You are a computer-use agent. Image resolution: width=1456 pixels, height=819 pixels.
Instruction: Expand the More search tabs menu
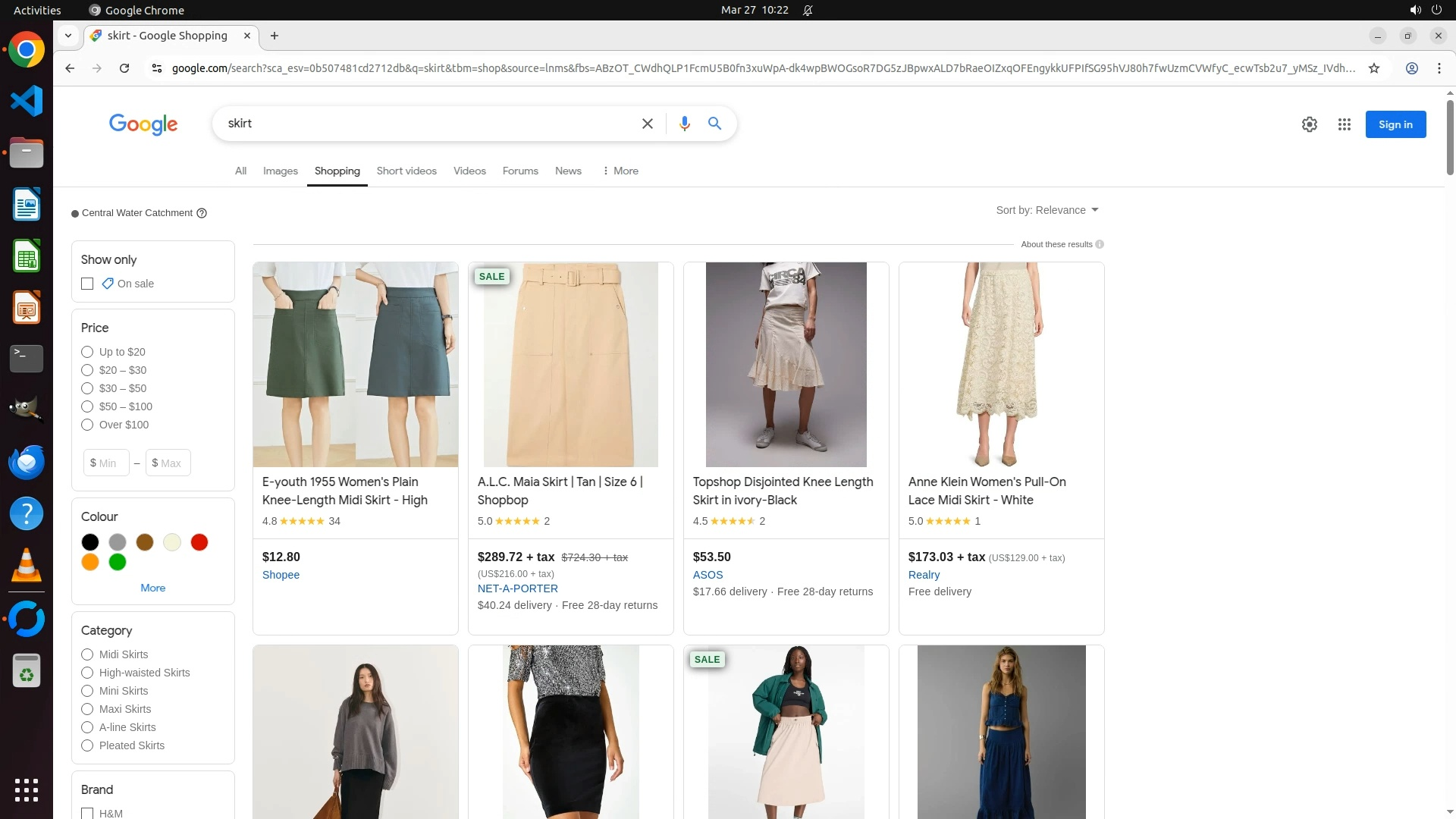click(620, 171)
